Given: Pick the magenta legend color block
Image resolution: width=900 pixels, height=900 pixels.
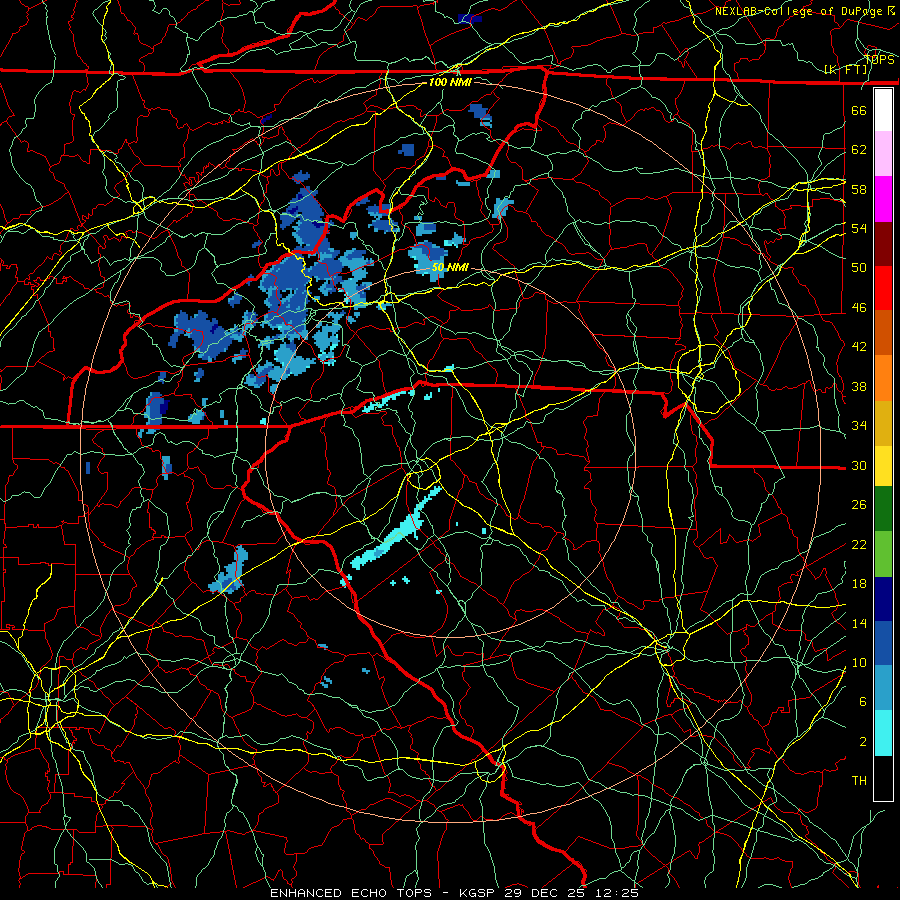Looking at the screenshot, I should tap(883, 199).
